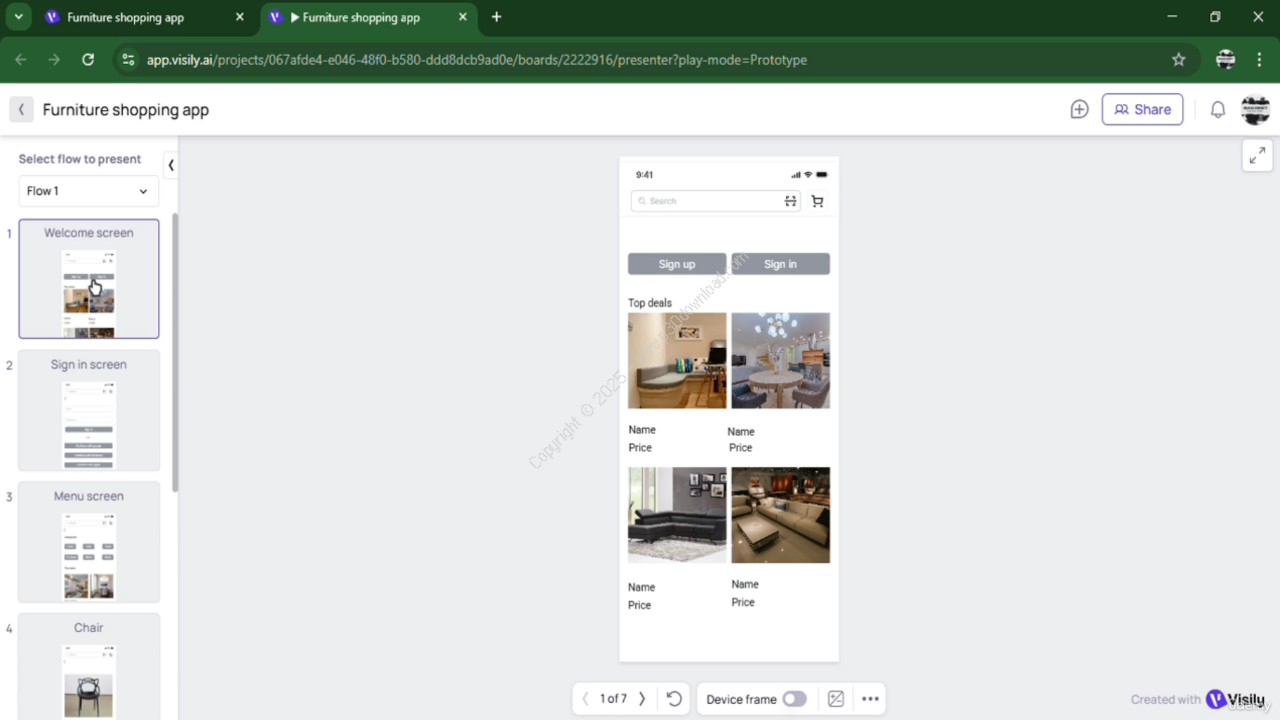
Task: Open the Flow 1 dropdown
Action: click(88, 191)
